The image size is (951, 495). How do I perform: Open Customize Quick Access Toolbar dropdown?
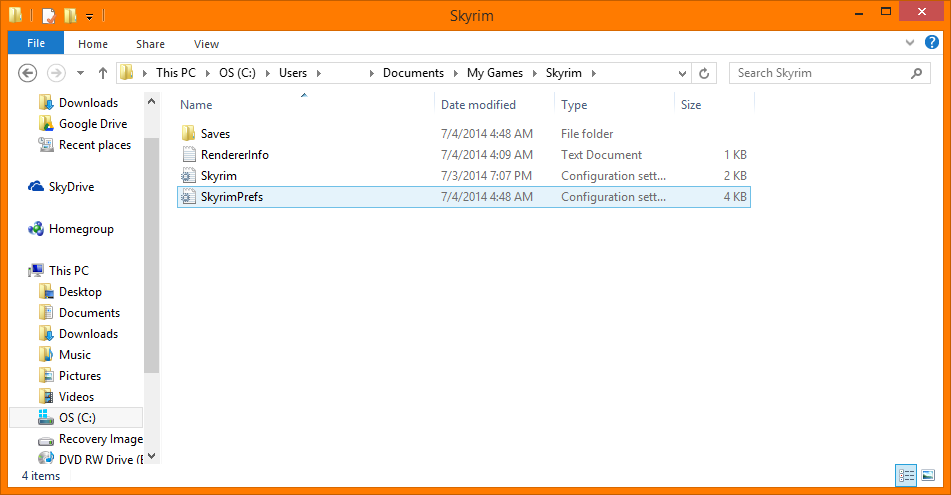[x=89, y=16]
